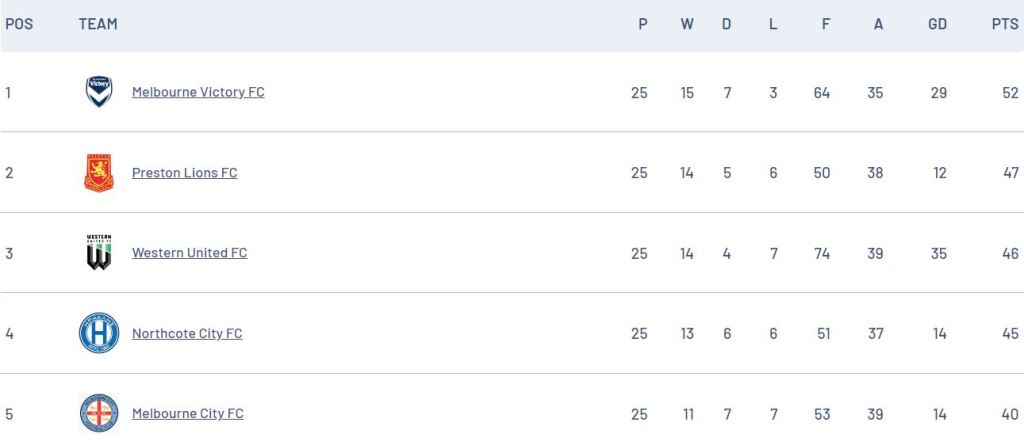This screenshot has height=445, width=1024.
Task: Open the Preston Lions FC team link
Action: 184,173
